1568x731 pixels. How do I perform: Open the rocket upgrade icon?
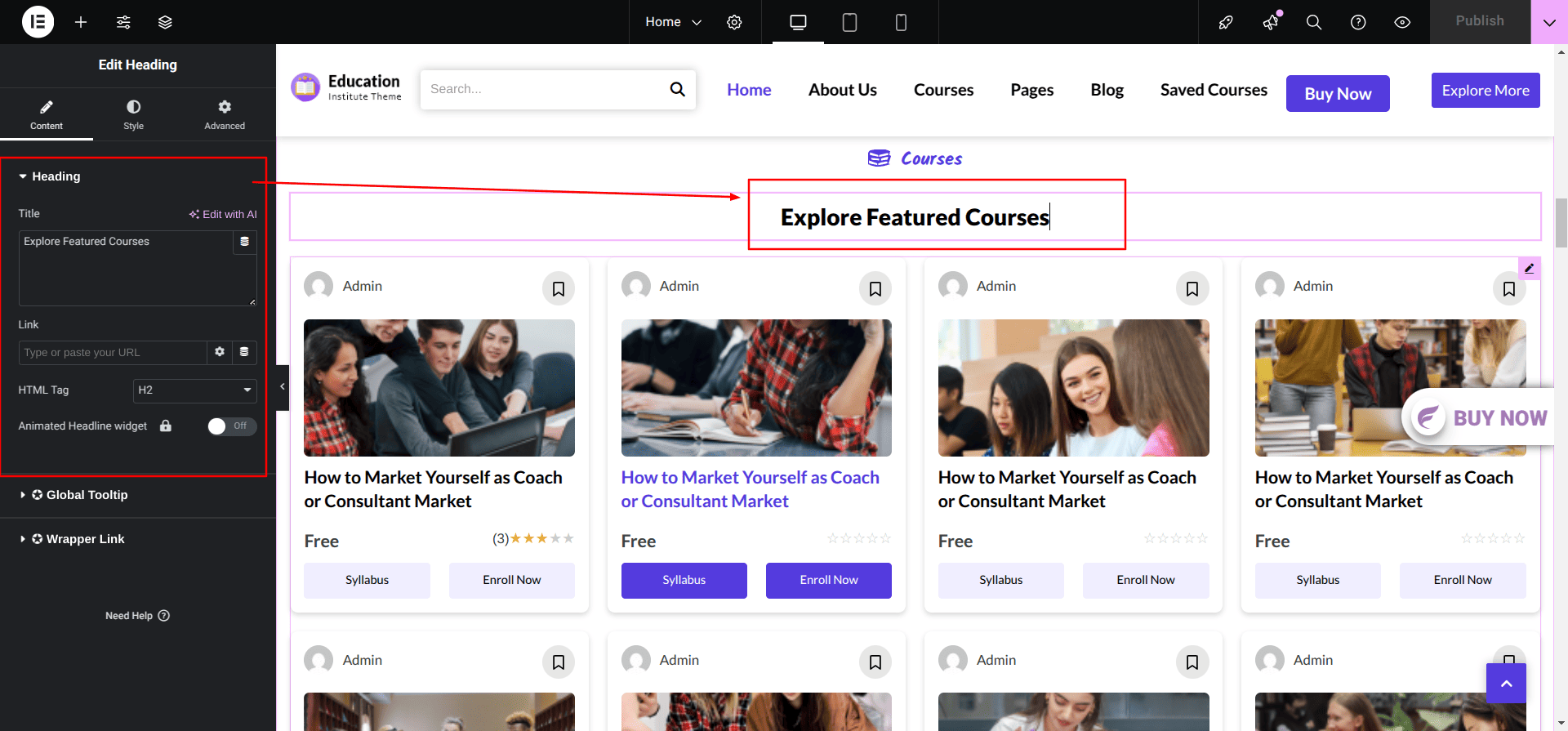tap(1226, 22)
